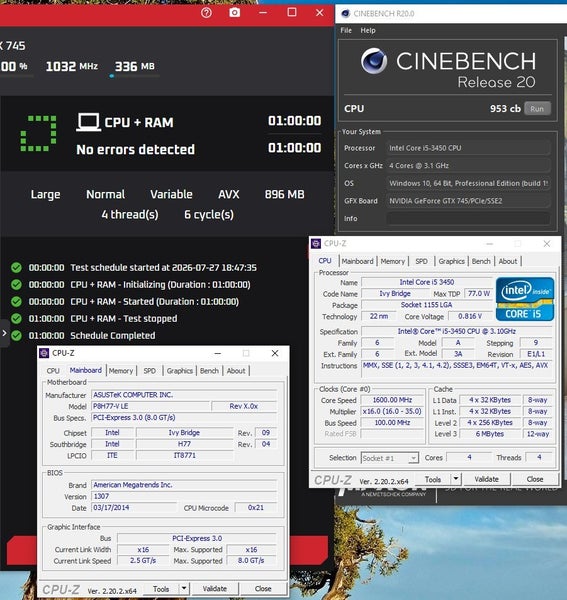Open Tools dropdown arrow in CPU window
567x600 pixels.
click(456, 479)
